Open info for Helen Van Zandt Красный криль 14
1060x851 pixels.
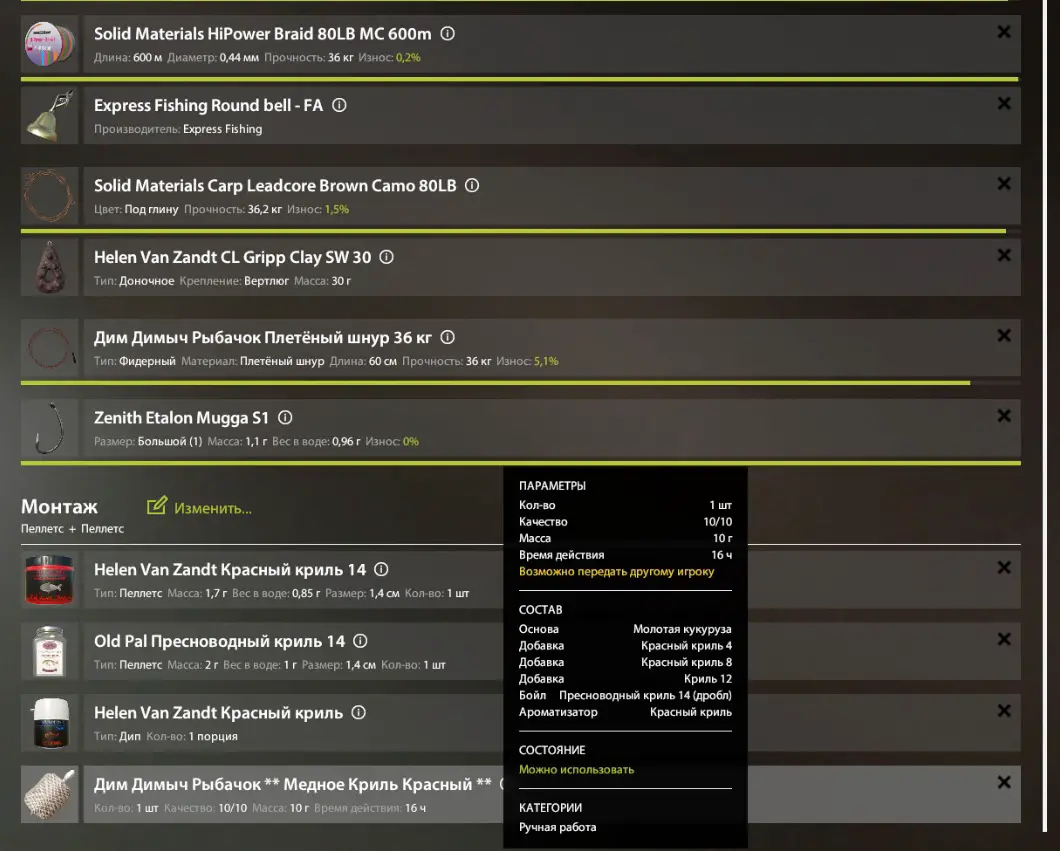point(381,570)
